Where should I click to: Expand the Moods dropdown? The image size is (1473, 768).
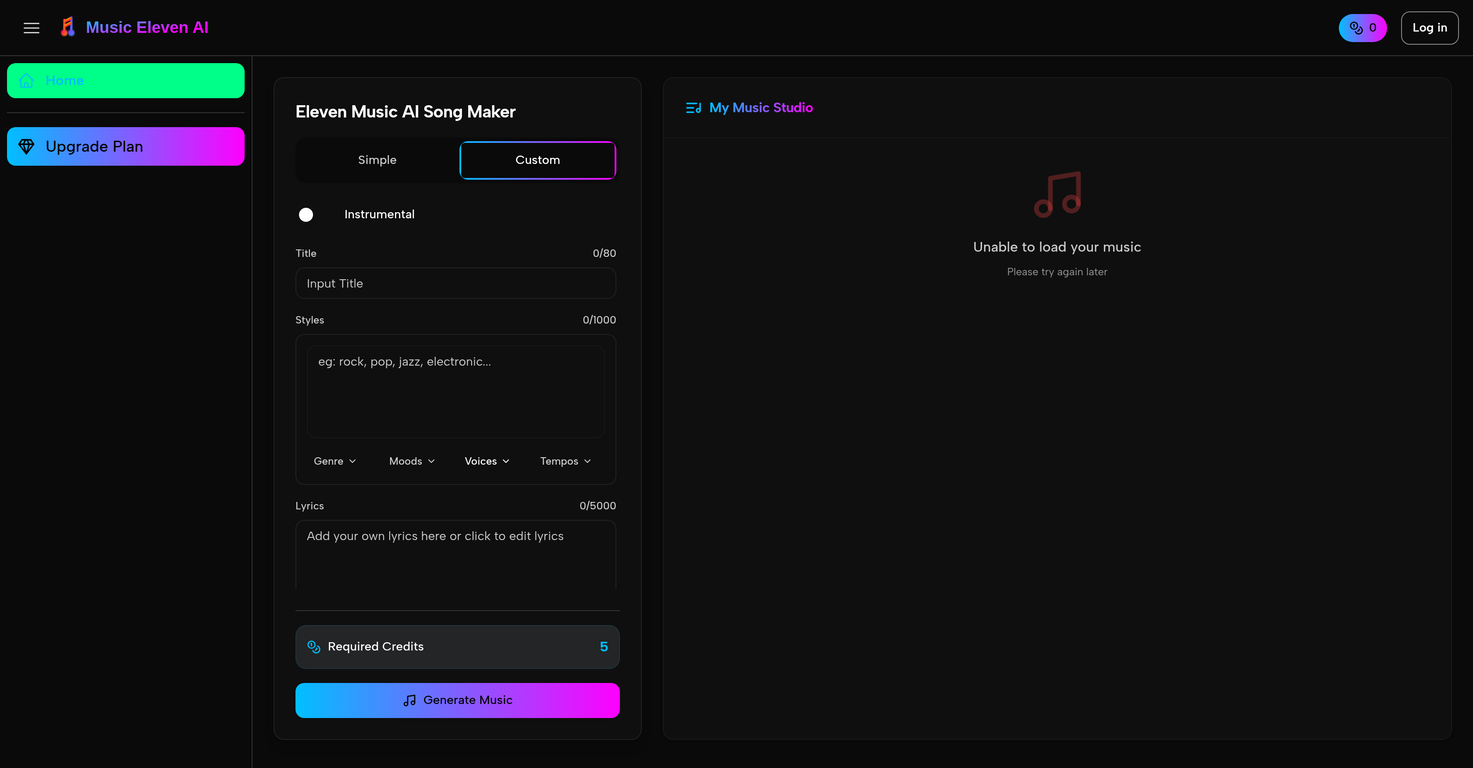[411, 461]
